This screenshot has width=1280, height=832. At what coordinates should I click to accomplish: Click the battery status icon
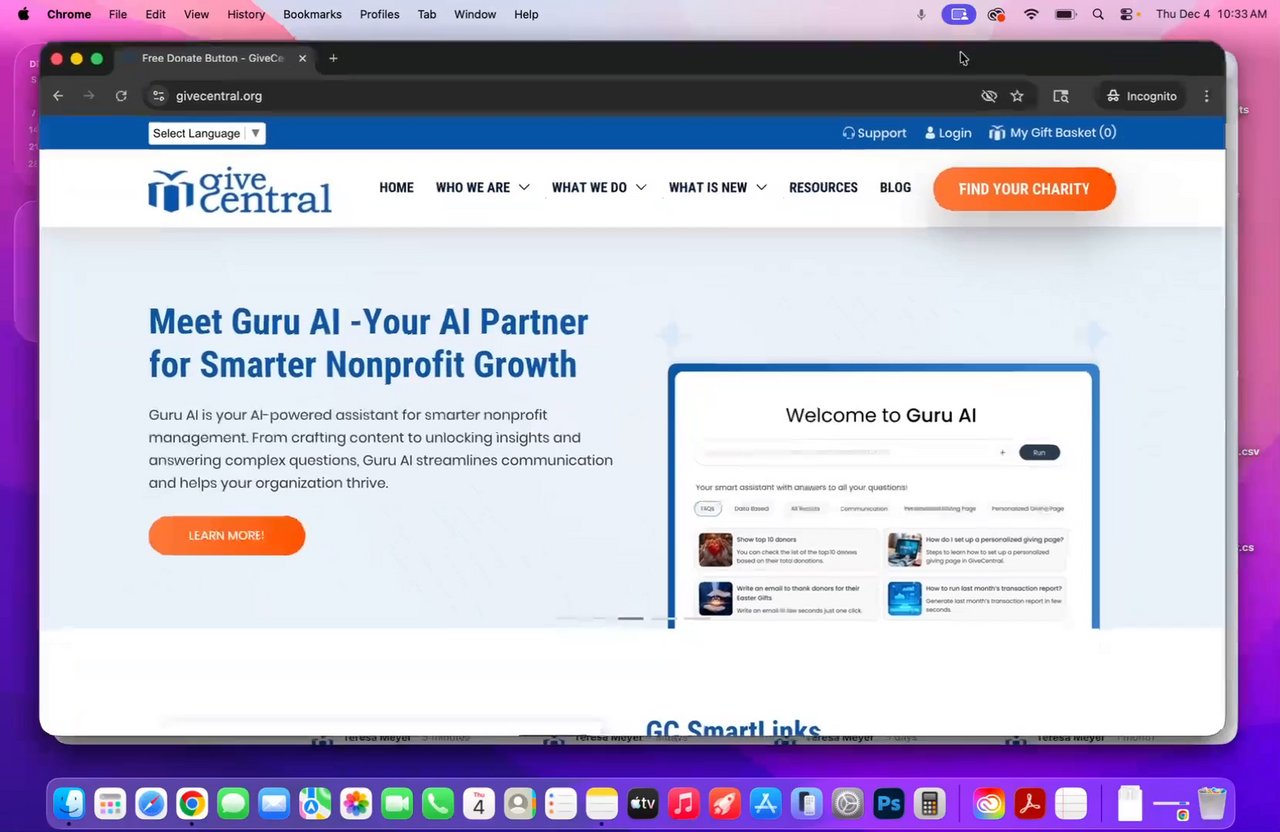point(1065,14)
